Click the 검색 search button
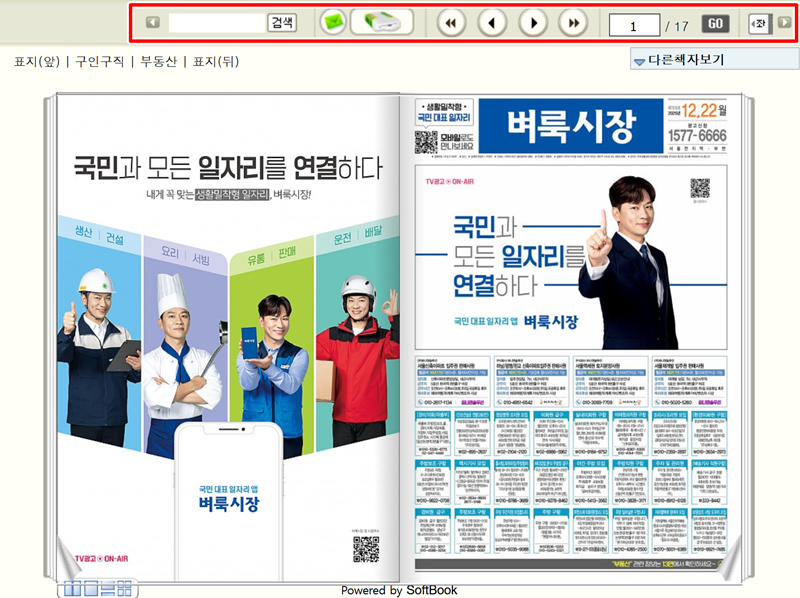The width and height of the screenshot is (800, 598). 282,22
